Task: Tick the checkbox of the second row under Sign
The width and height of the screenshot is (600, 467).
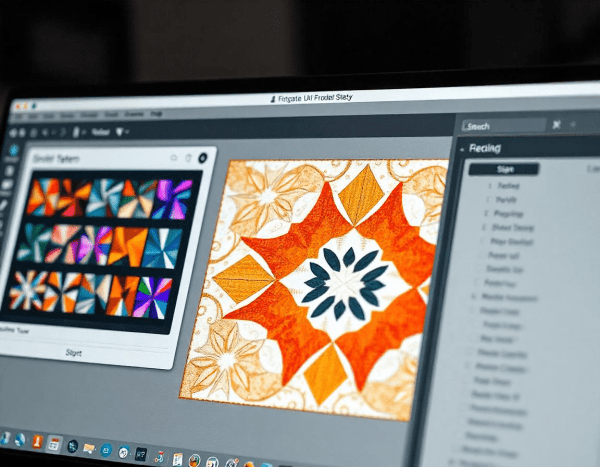Action: click(488, 199)
